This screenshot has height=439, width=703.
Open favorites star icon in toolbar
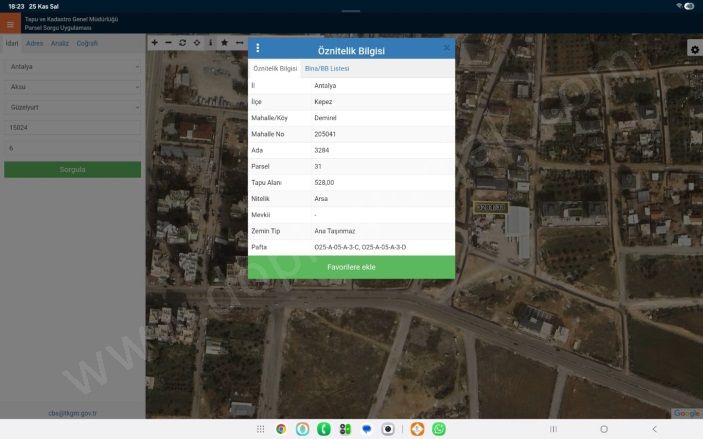point(224,43)
